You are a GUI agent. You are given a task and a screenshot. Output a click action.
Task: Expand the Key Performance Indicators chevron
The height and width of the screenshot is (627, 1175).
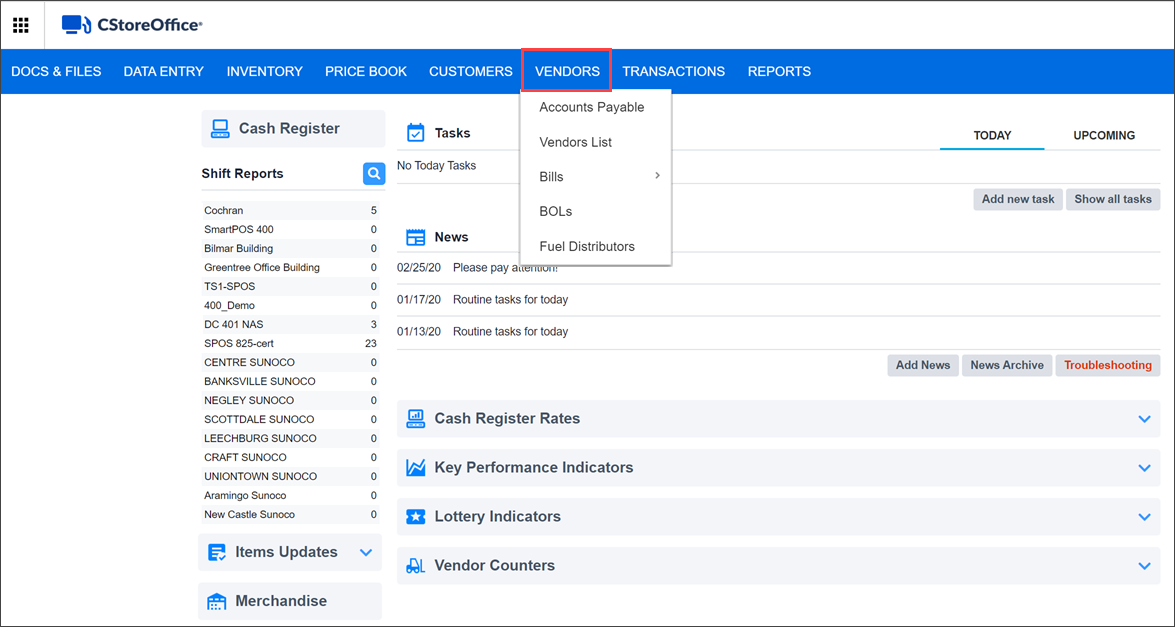tap(1144, 468)
